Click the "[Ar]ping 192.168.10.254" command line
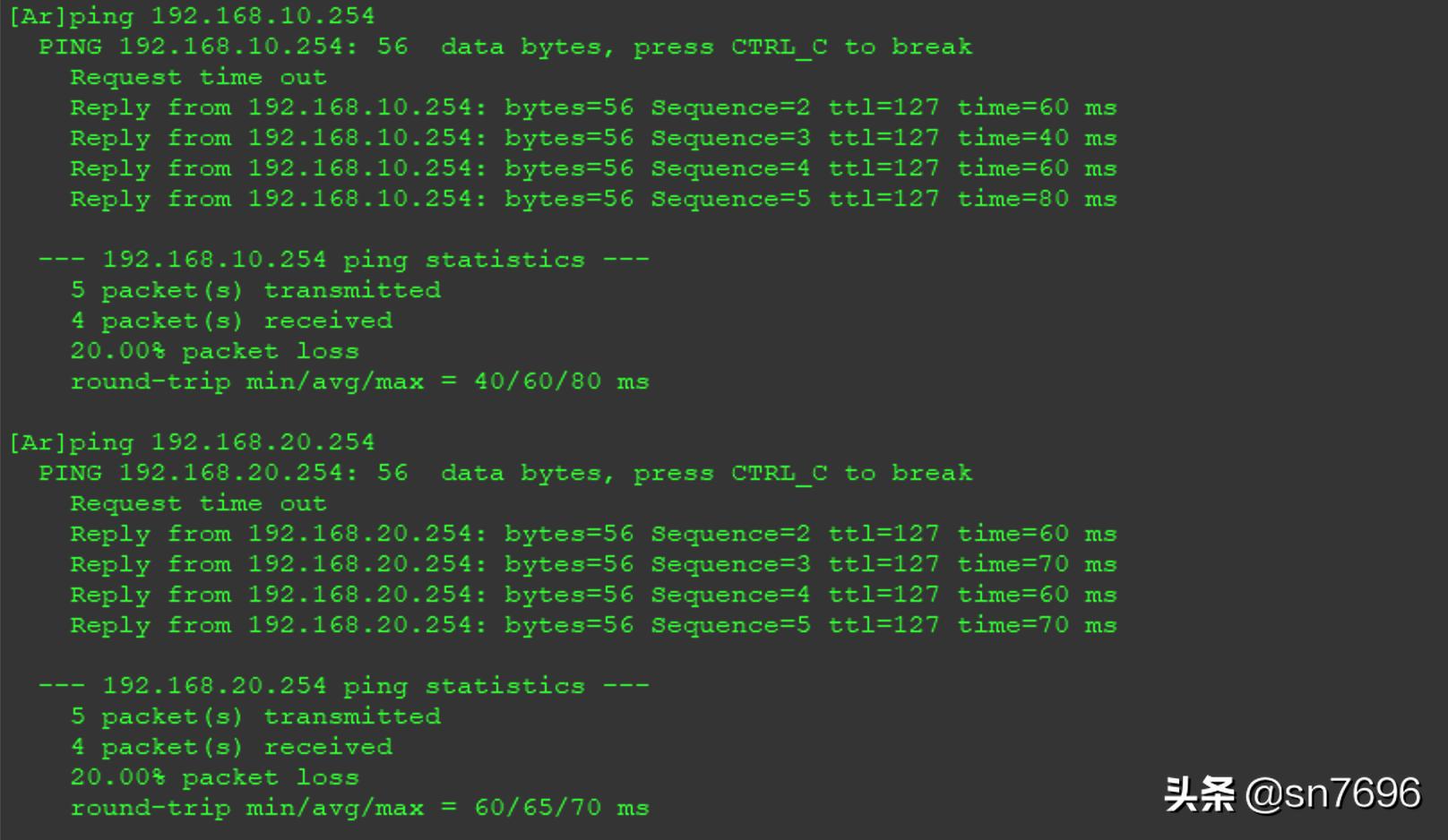 tap(192, 16)
